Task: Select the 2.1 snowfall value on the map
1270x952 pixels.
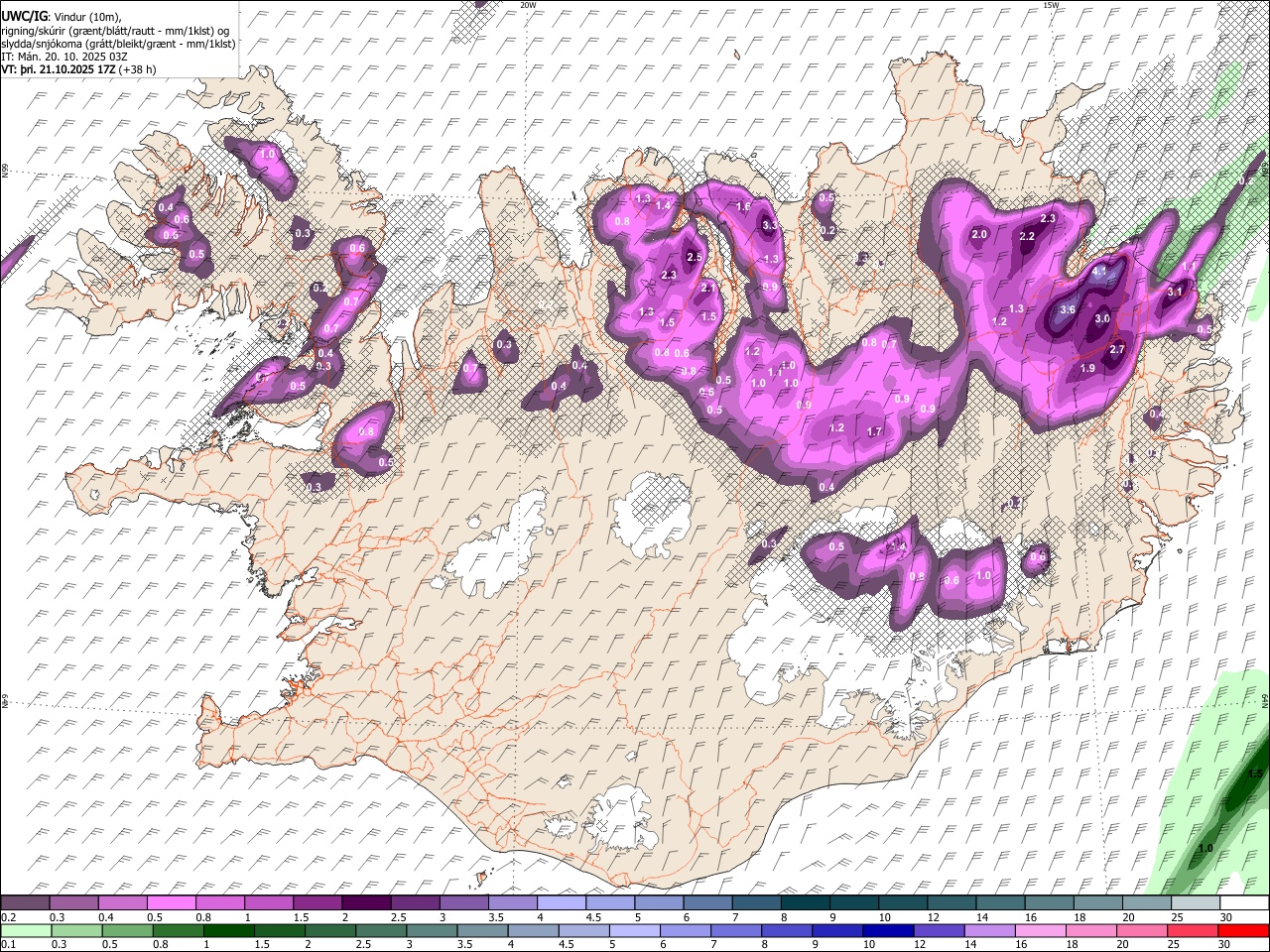Action: [x=708, y=288]
